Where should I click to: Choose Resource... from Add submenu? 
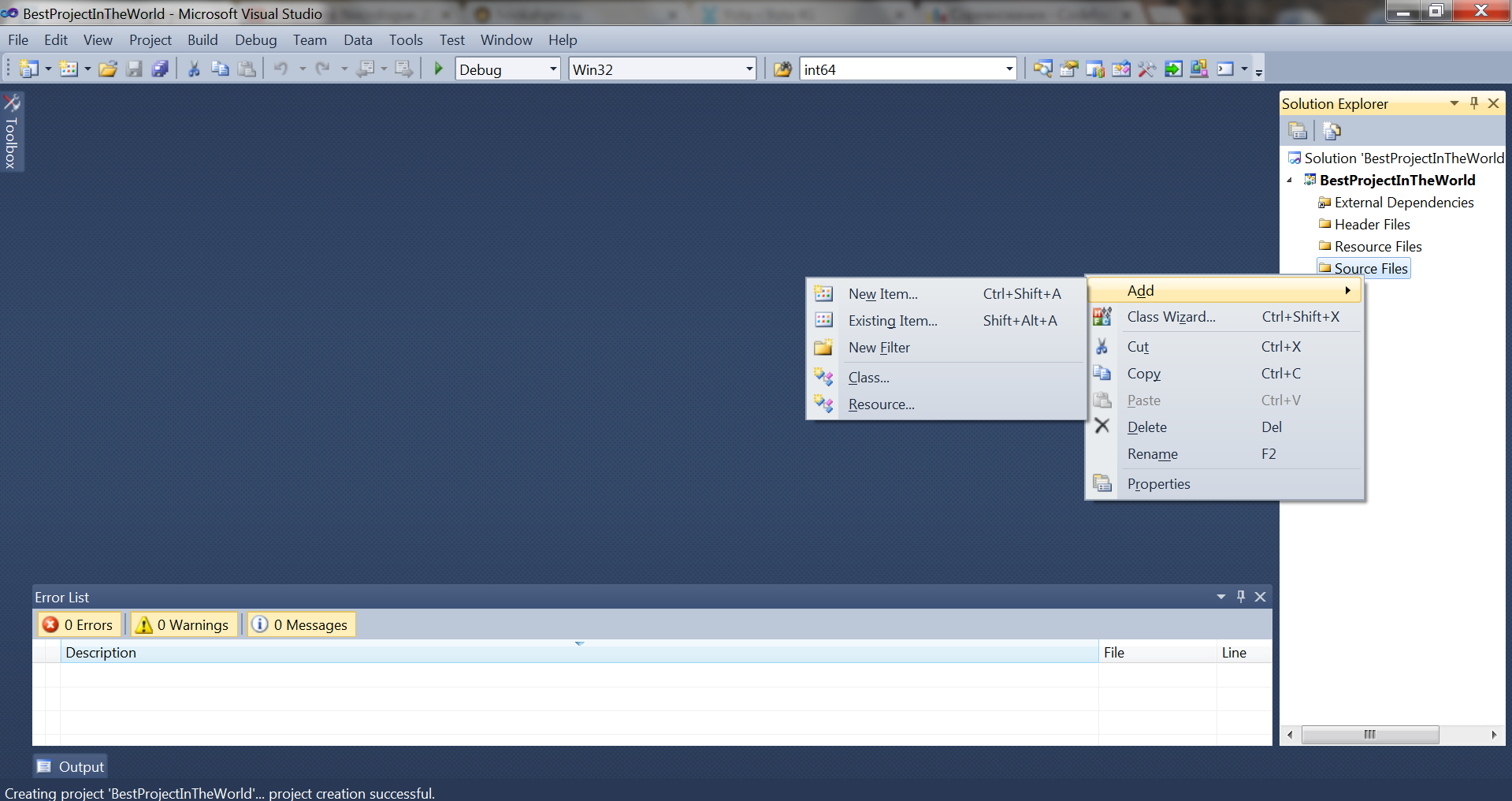click(x=946, y=404)
